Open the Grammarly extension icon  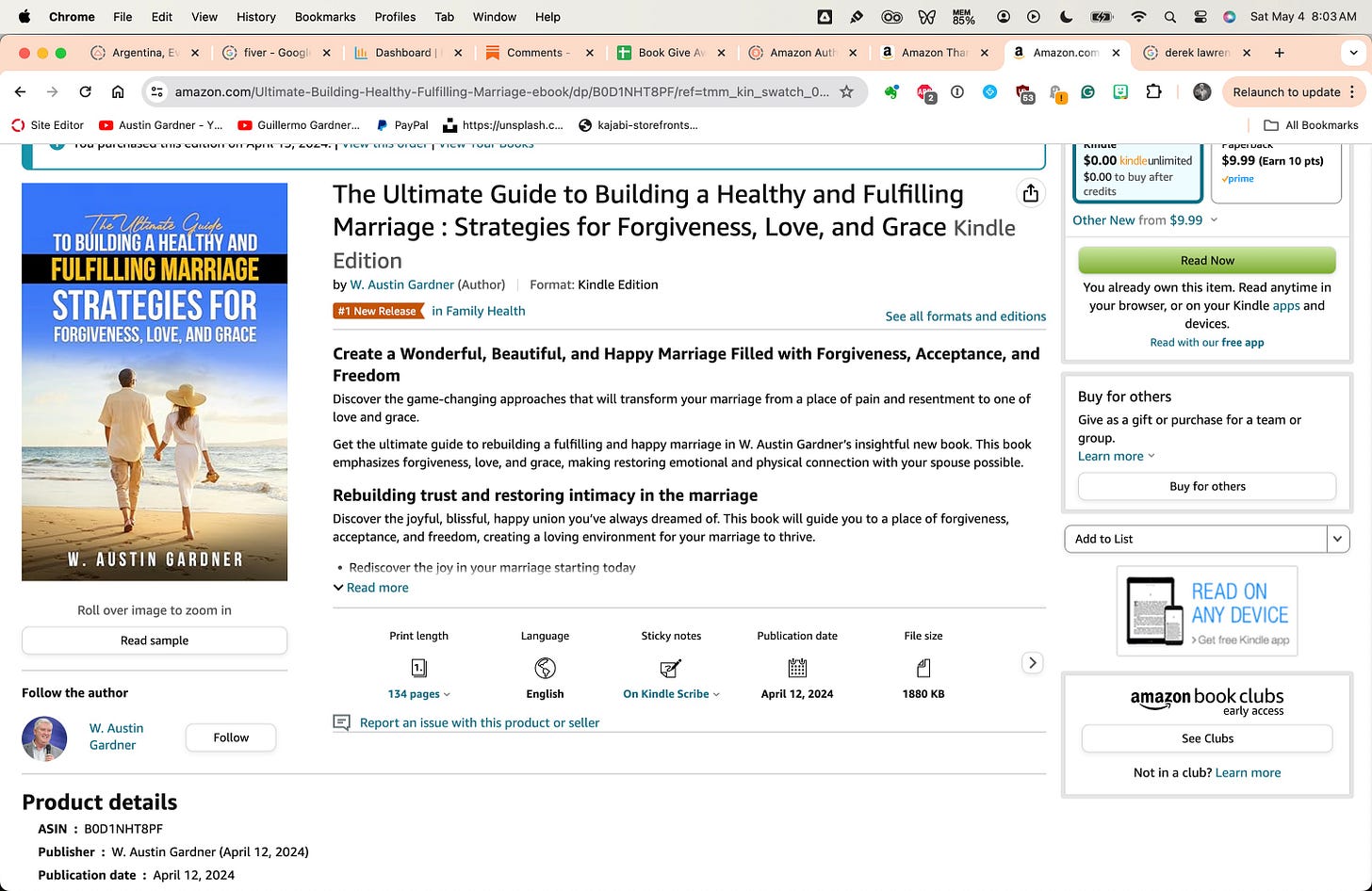pyautogui.click(x=1087, y=91)
